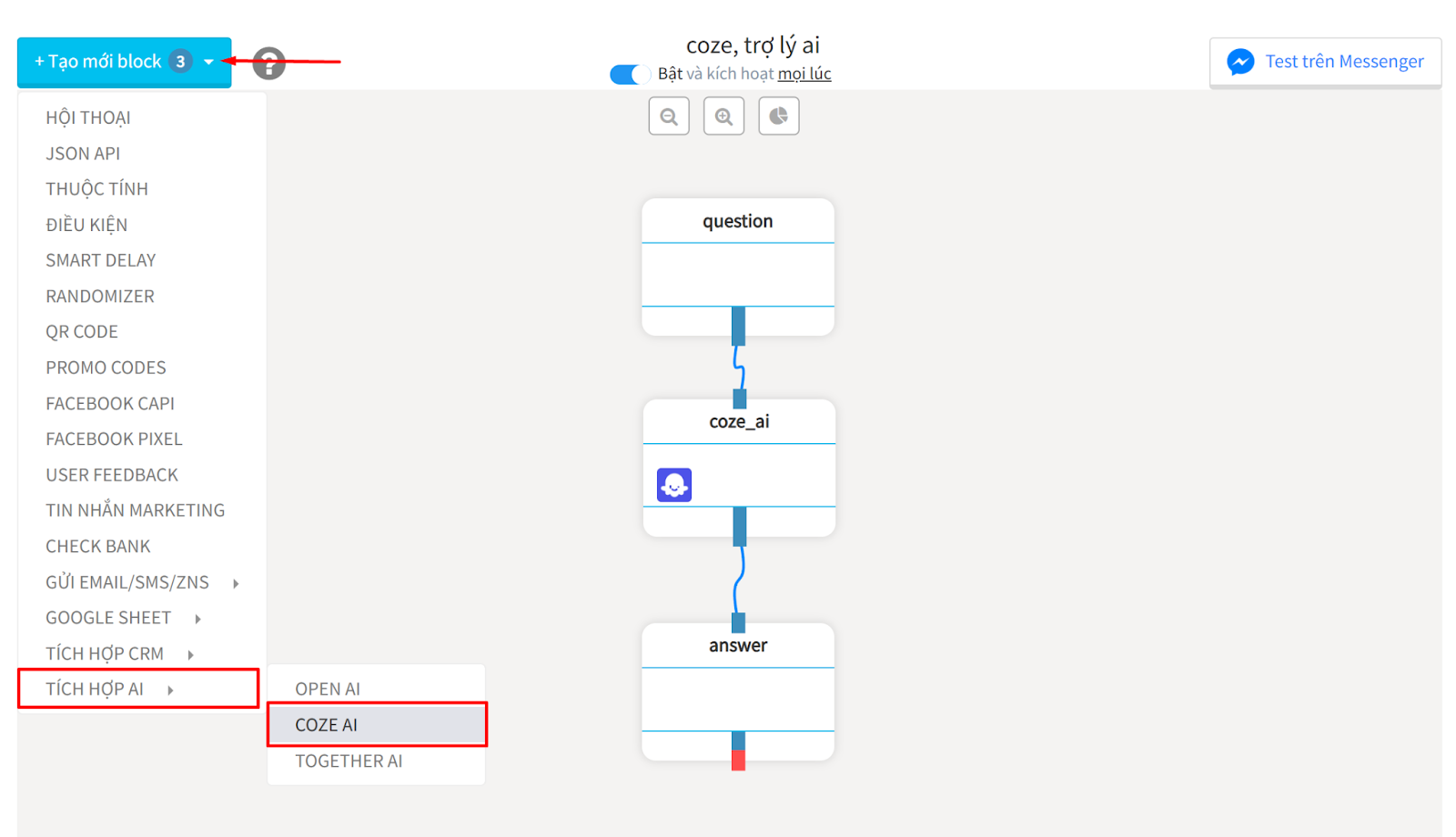Click the Tạo mới block button
Screen dimensions: 1456x837
tap(124, 62)
